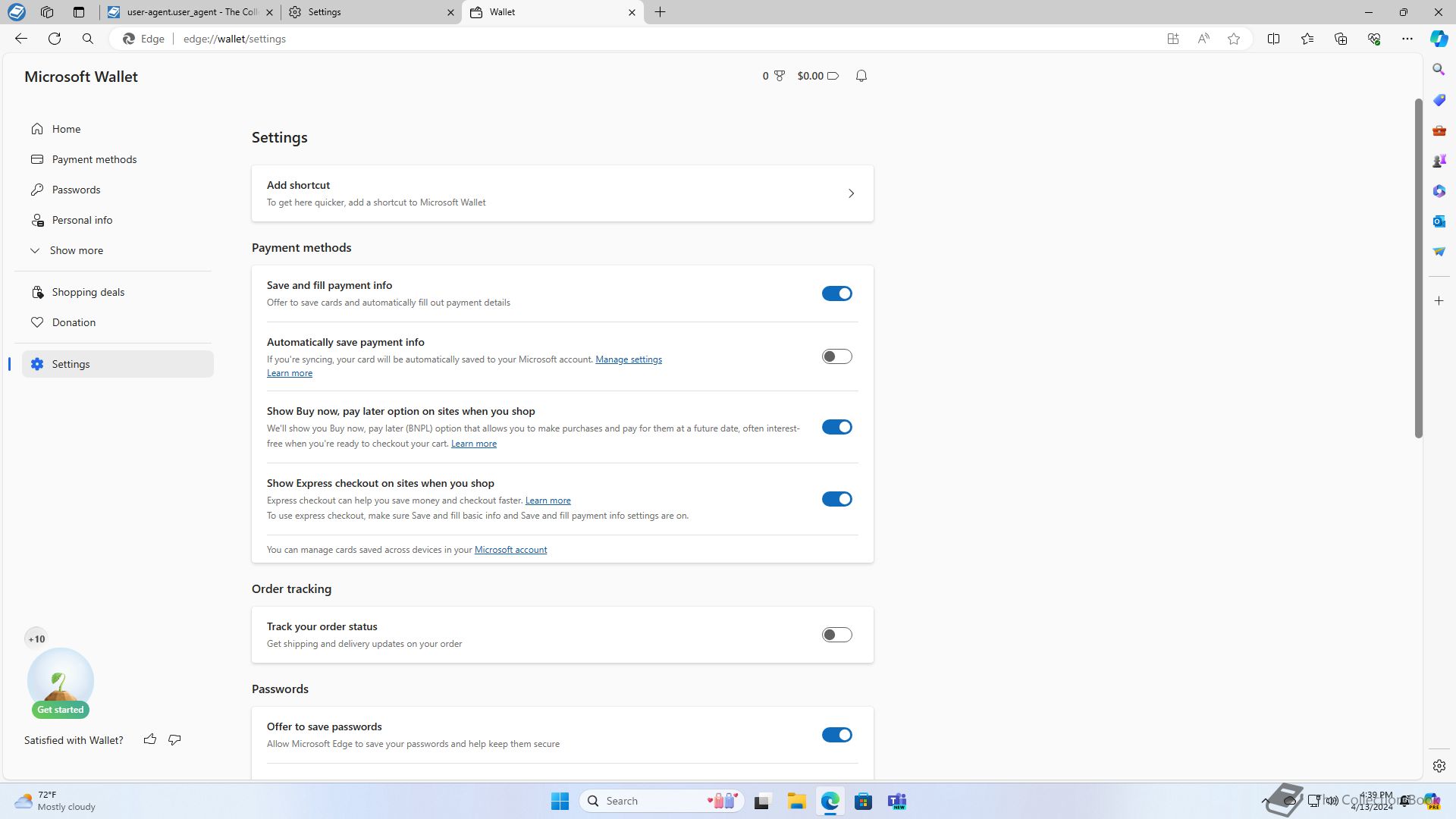Click the Wallet notifications bell

pyautogui.click(x=861, y=76)
